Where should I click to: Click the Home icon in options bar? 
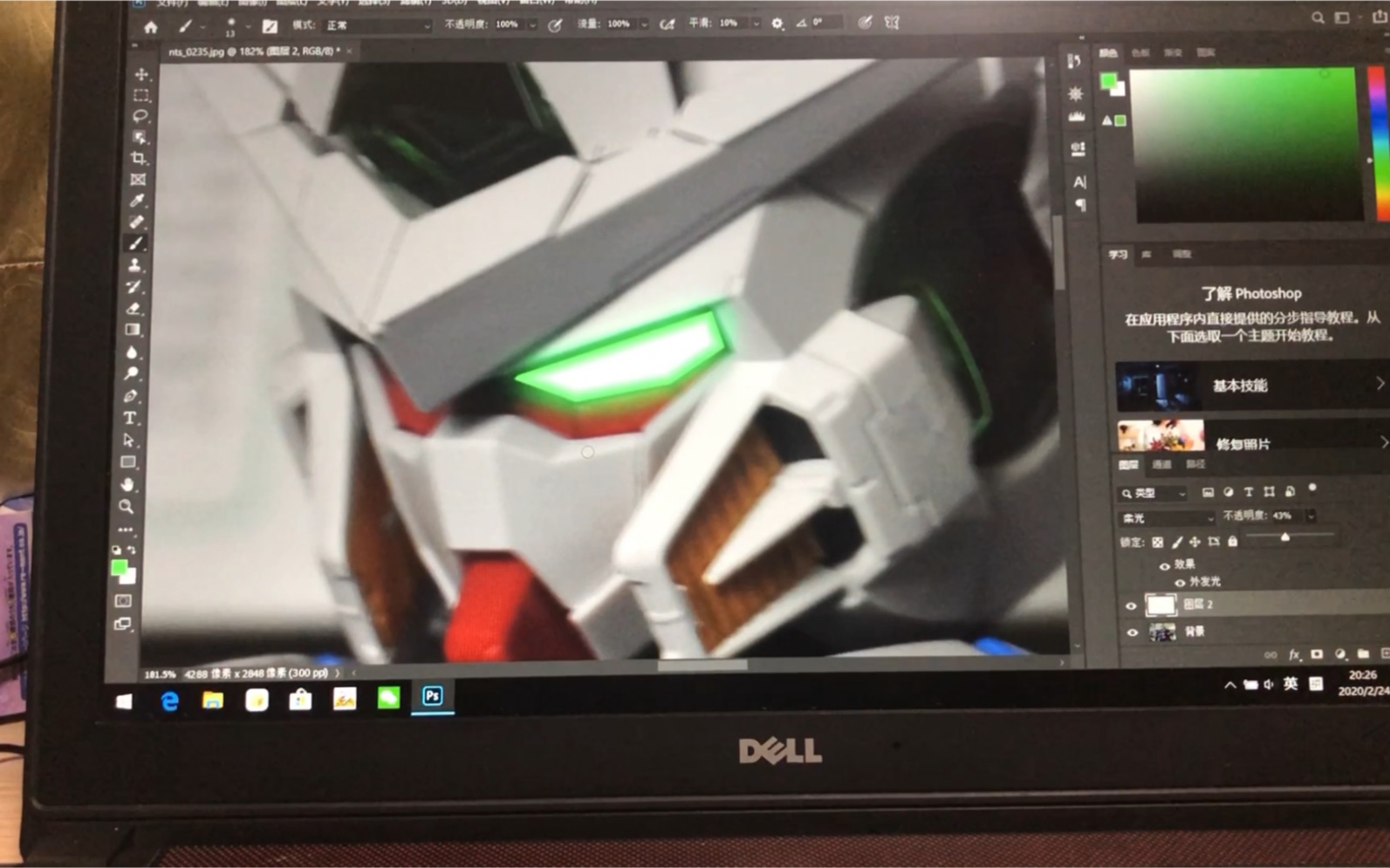[x=151, y=27]
